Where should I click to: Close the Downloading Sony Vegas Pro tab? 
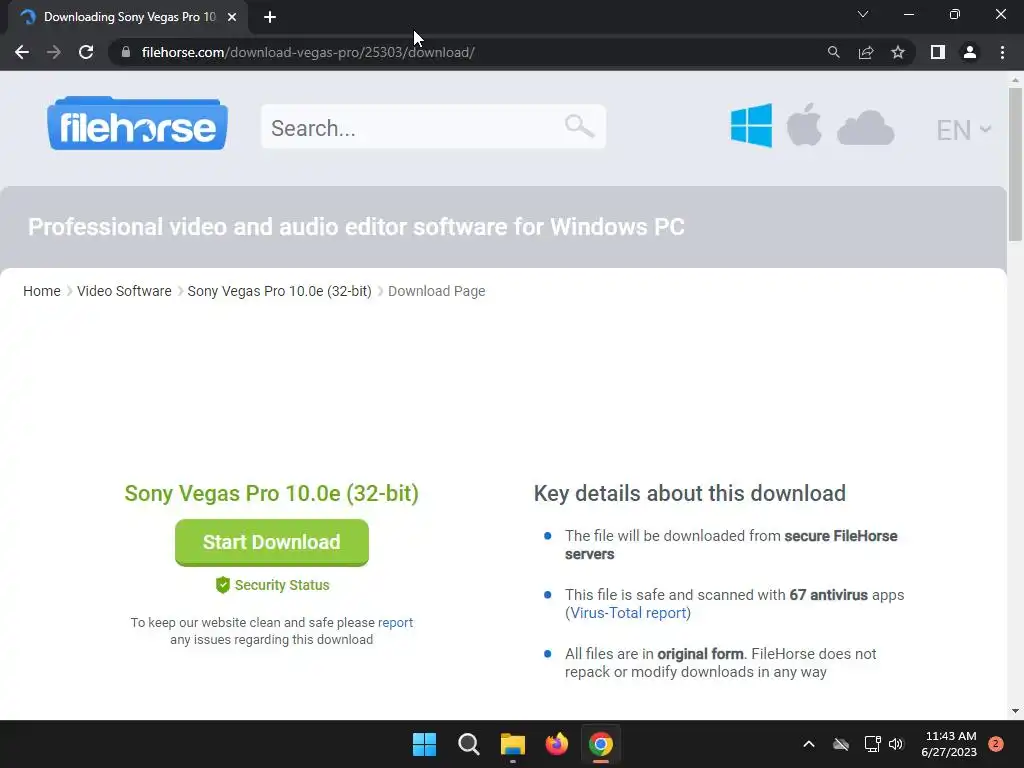coord(232,17)
